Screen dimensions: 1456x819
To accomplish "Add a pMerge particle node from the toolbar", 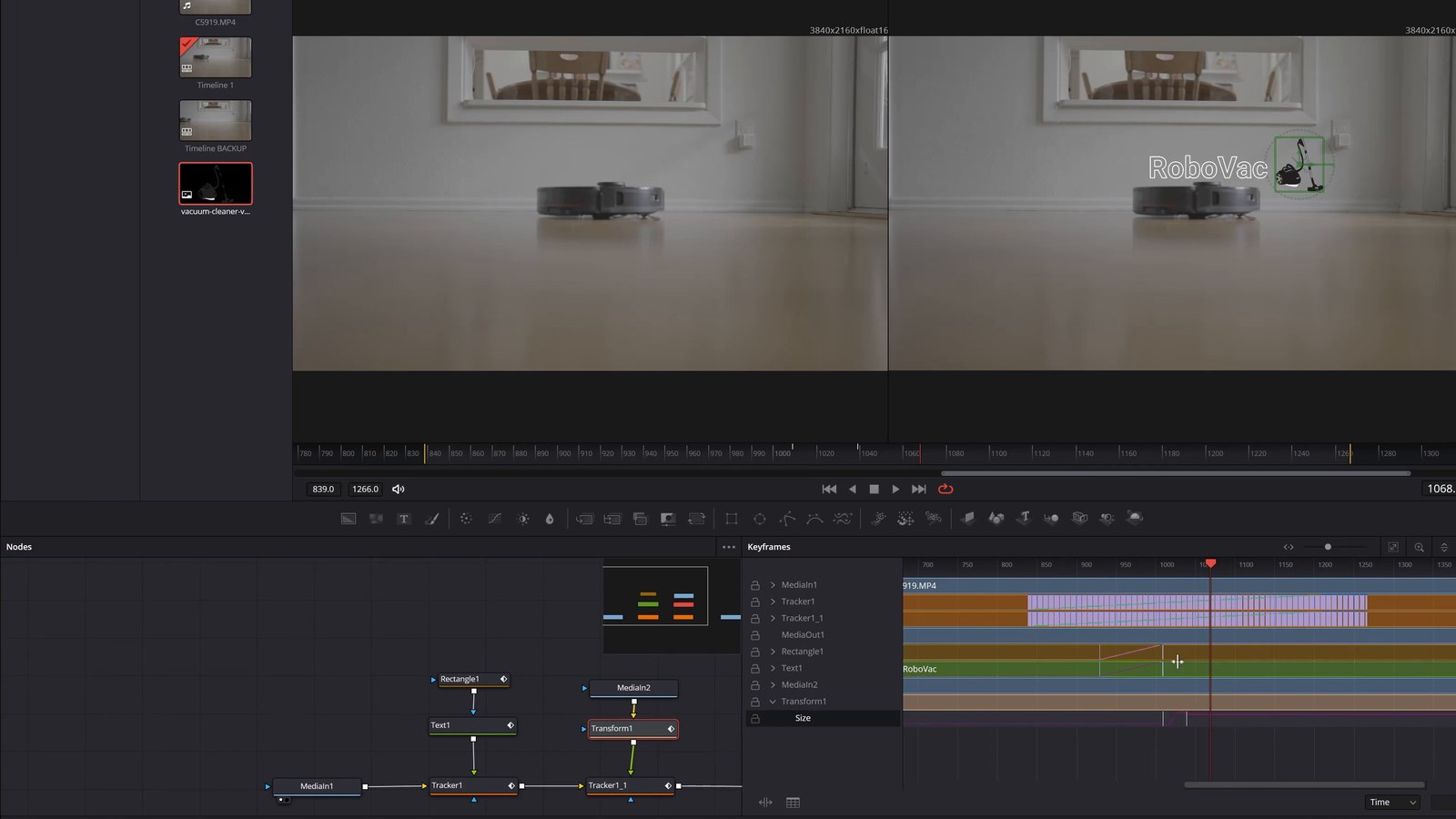I will click(905, 519).
